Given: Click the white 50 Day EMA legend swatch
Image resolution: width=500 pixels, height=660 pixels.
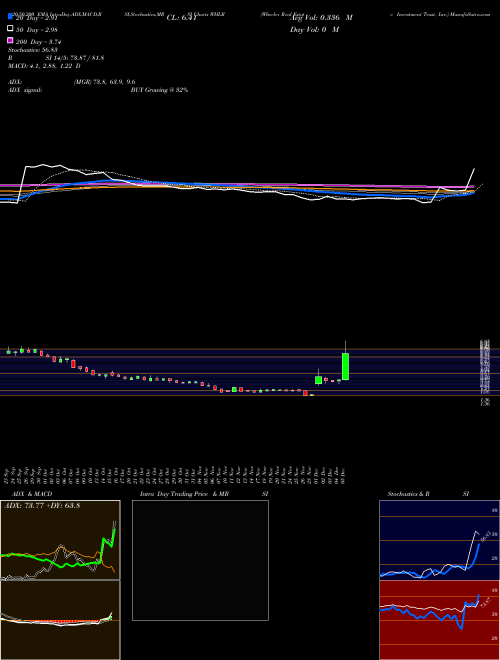Looking at the screenshot, I should tap(10, 29).
